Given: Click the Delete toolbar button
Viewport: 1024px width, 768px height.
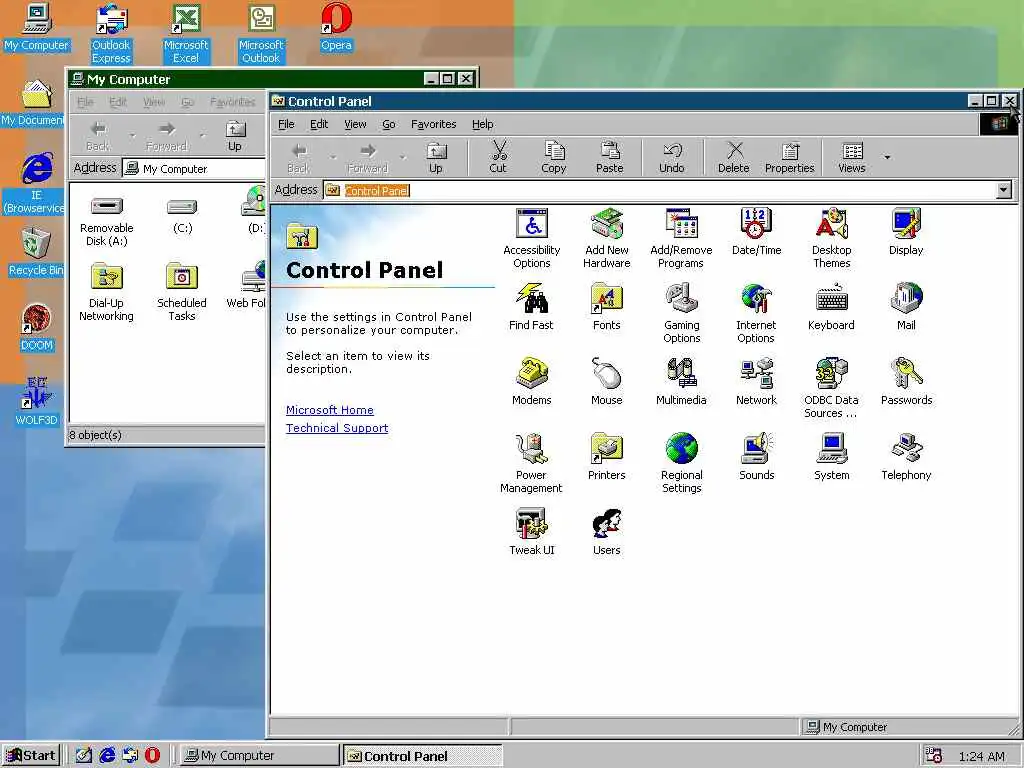Looking at the screenshot, I should click(x=734, y=158).
